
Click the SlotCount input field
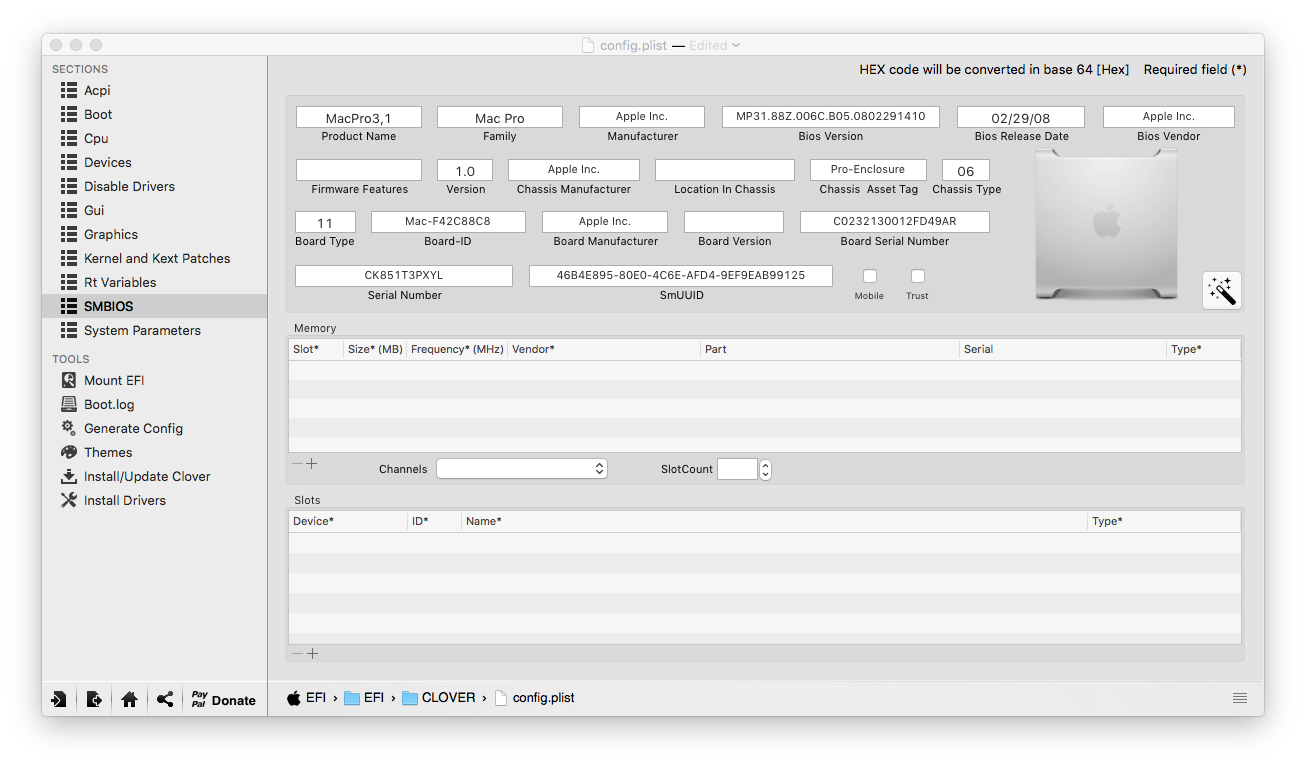pyautogui.click(x=738, y=469)
